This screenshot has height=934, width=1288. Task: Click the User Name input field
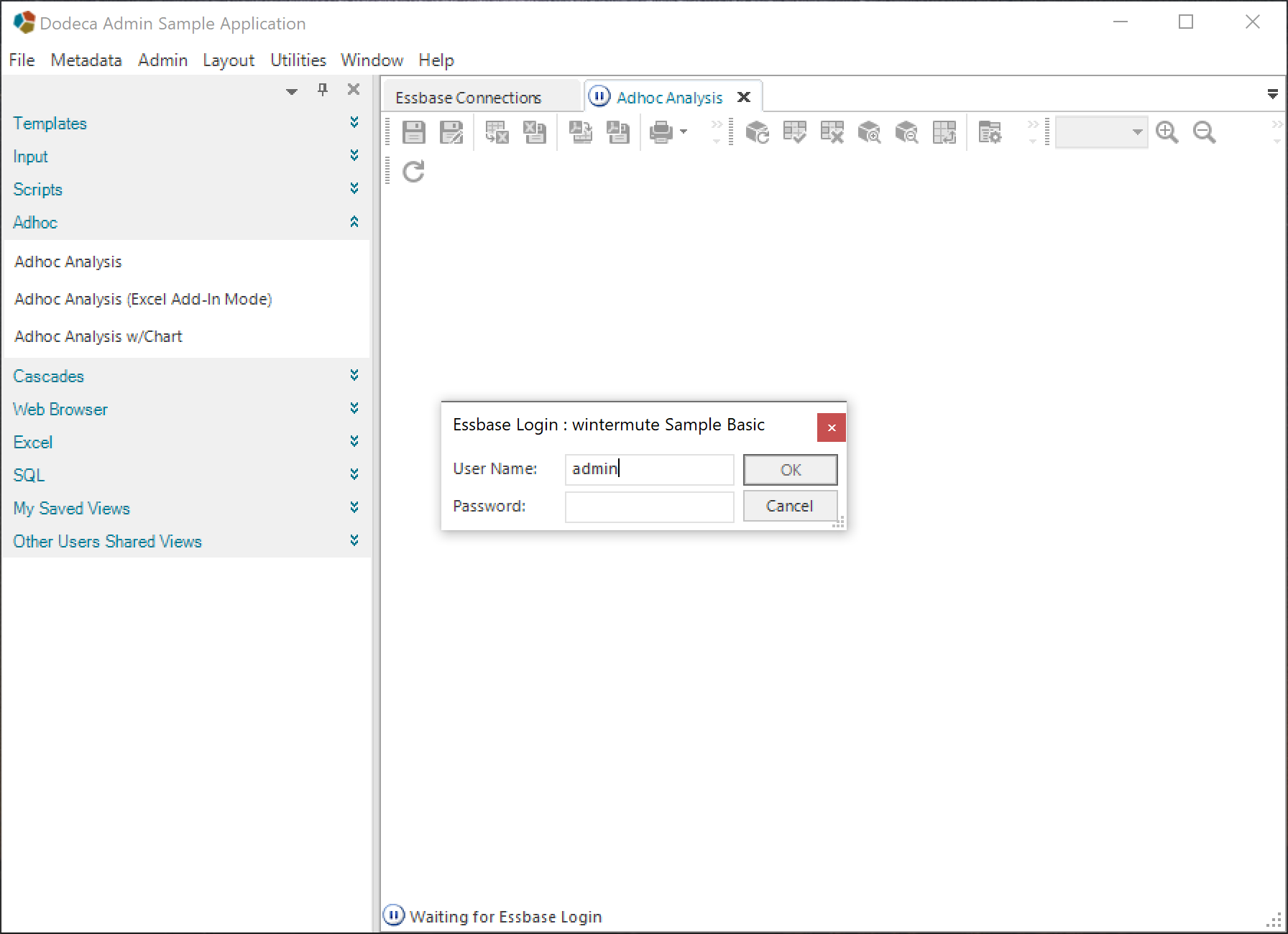click(649, 469)
